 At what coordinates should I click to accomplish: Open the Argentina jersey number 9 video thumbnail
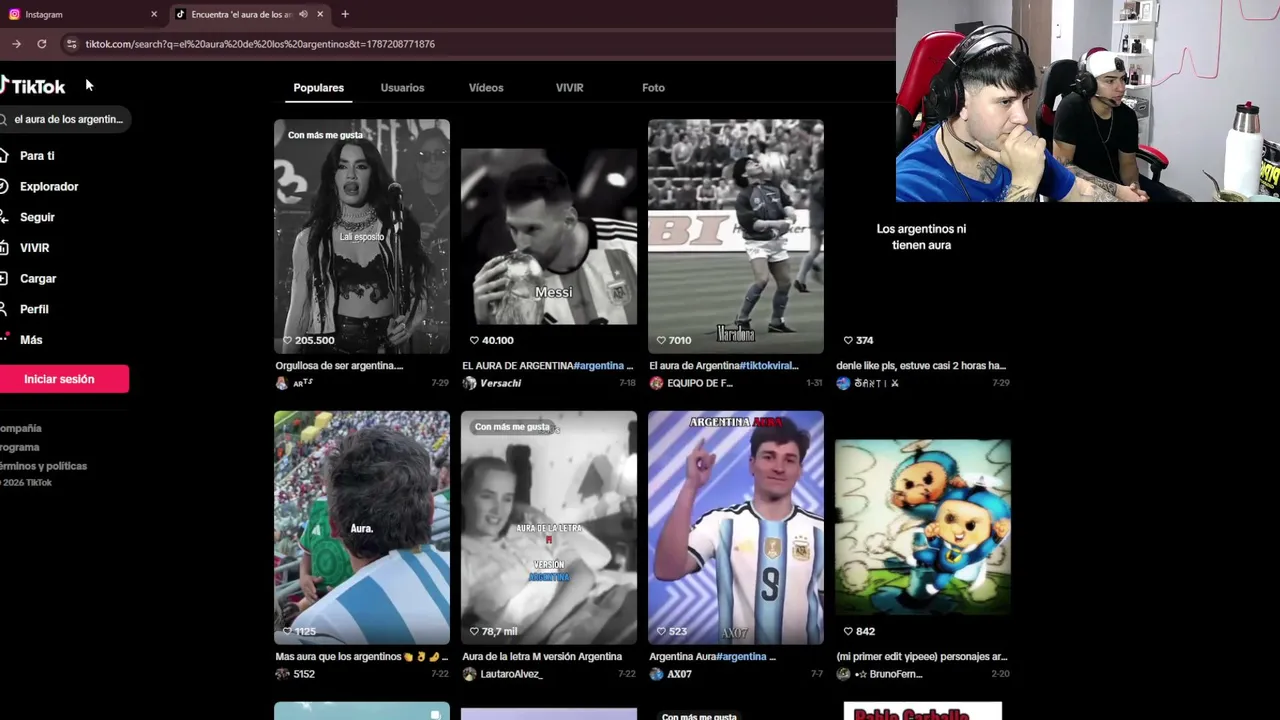click(x=736, y=528)
